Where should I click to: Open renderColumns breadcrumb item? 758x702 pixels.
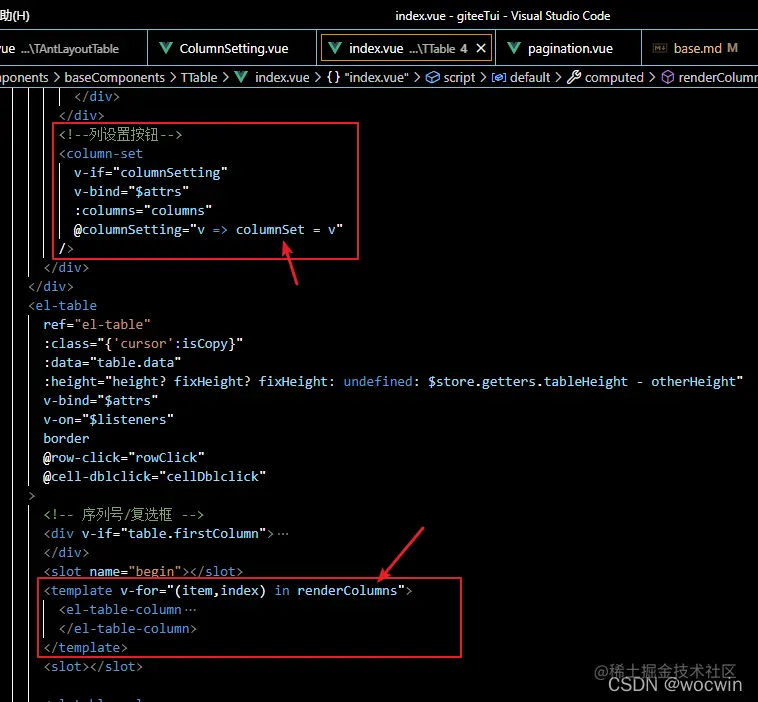click(x=718, y=77)
